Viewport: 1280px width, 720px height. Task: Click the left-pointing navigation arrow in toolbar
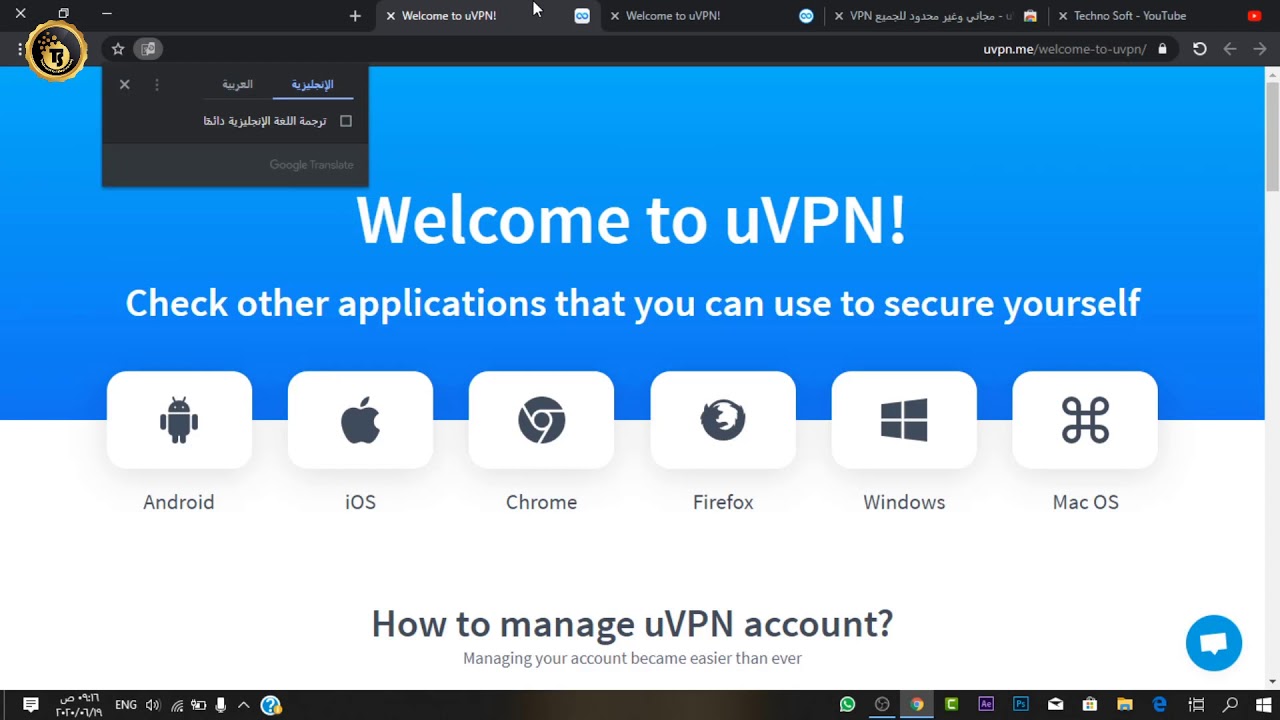pyautogui.click(x=1230, y=49)
